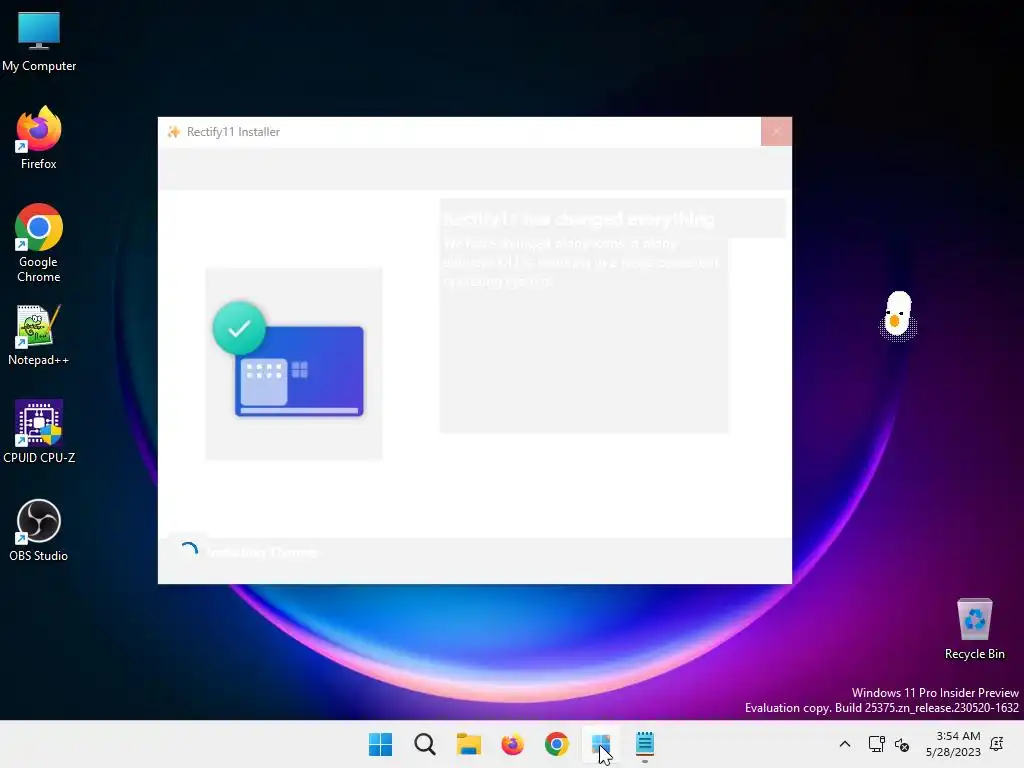Show hidden system tray icons
This screenshot has width=1024, height=768.
pyautogui.click(x=844, y=744)
